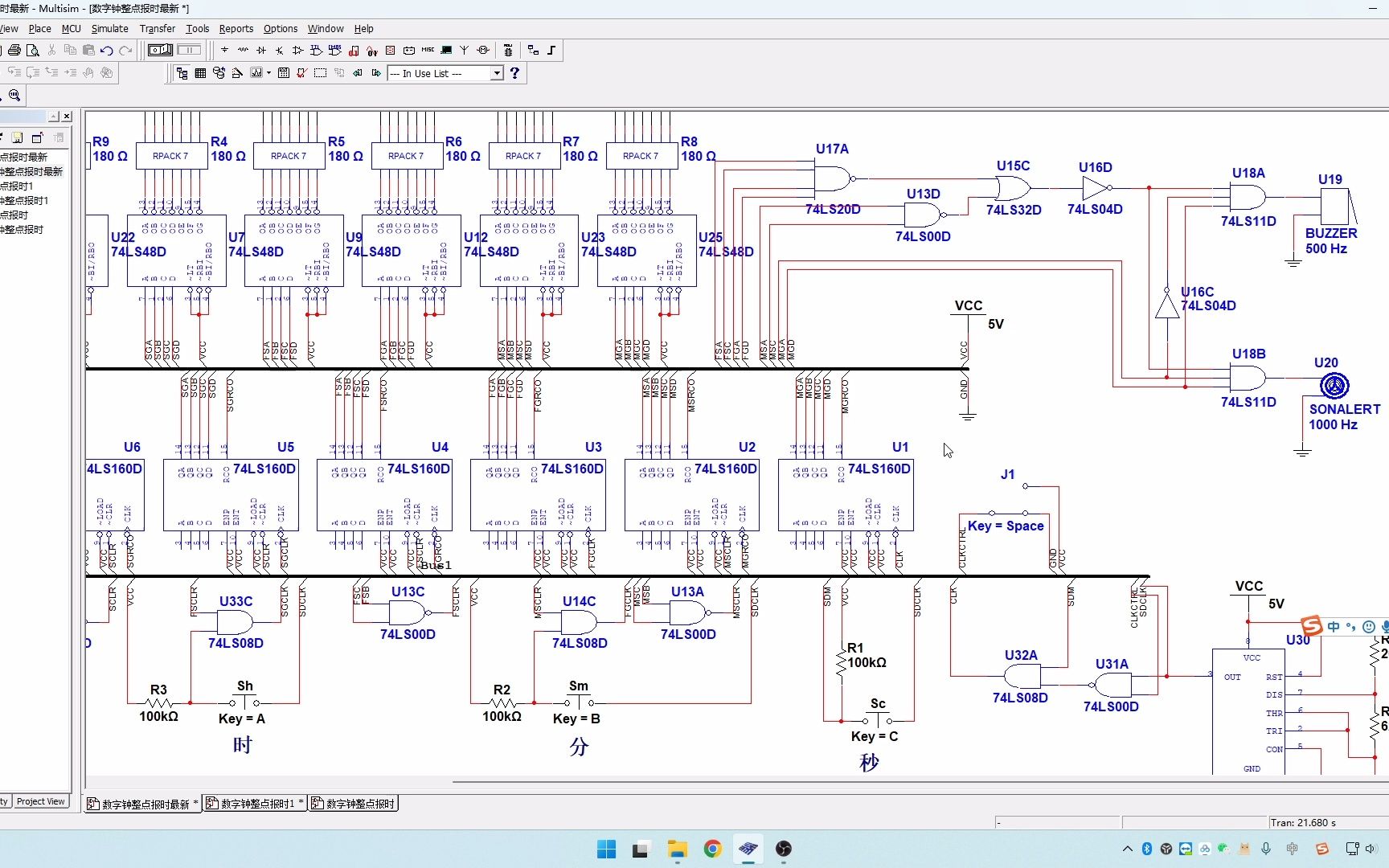Switch to the 数字钟整点报时1 sheet tab
Viewport: 1389px width, 868px height.
tap(255, 803)
